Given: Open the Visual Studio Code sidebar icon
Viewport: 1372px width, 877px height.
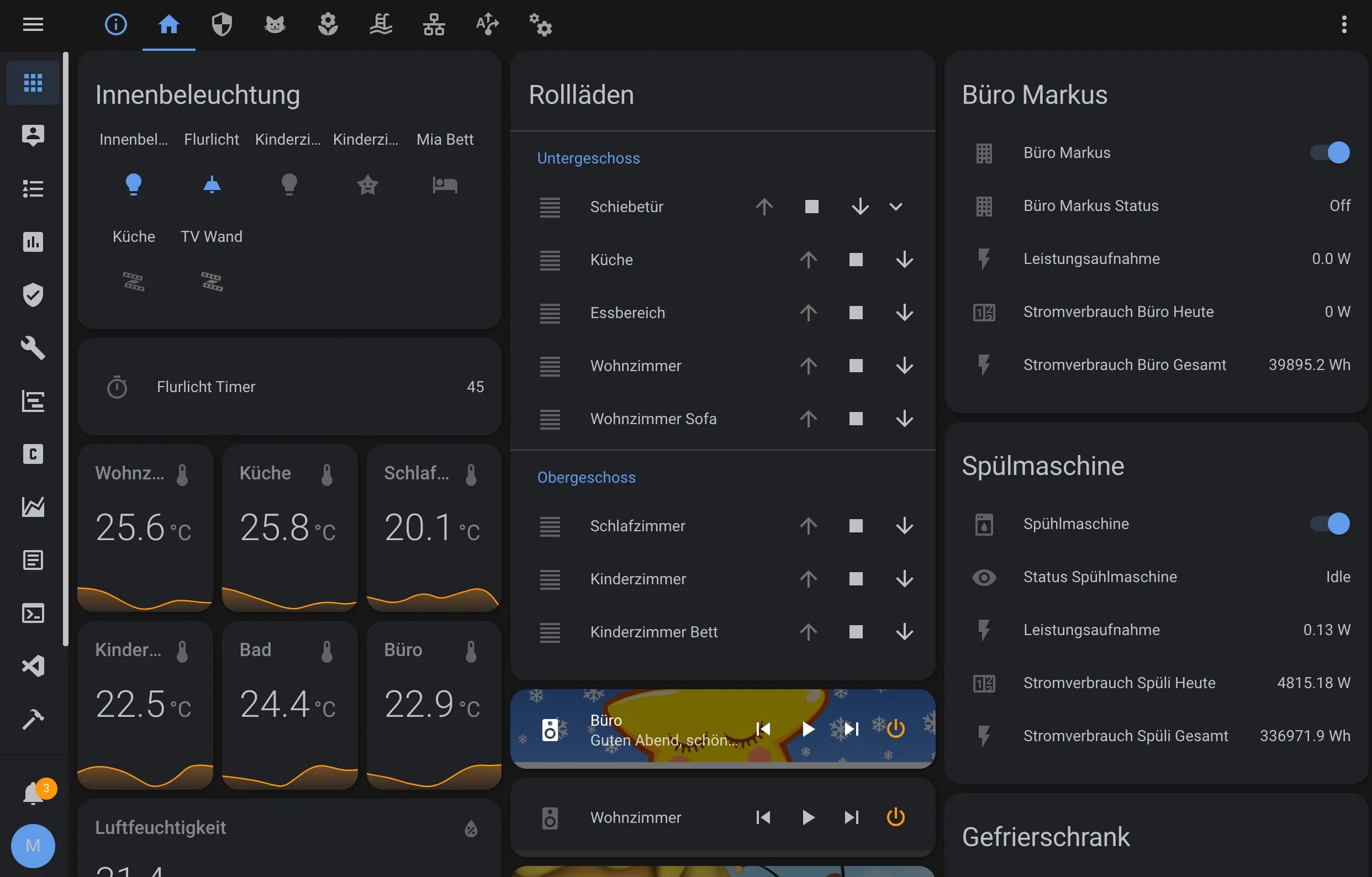Looking at the screenshot, I should 33,665.
